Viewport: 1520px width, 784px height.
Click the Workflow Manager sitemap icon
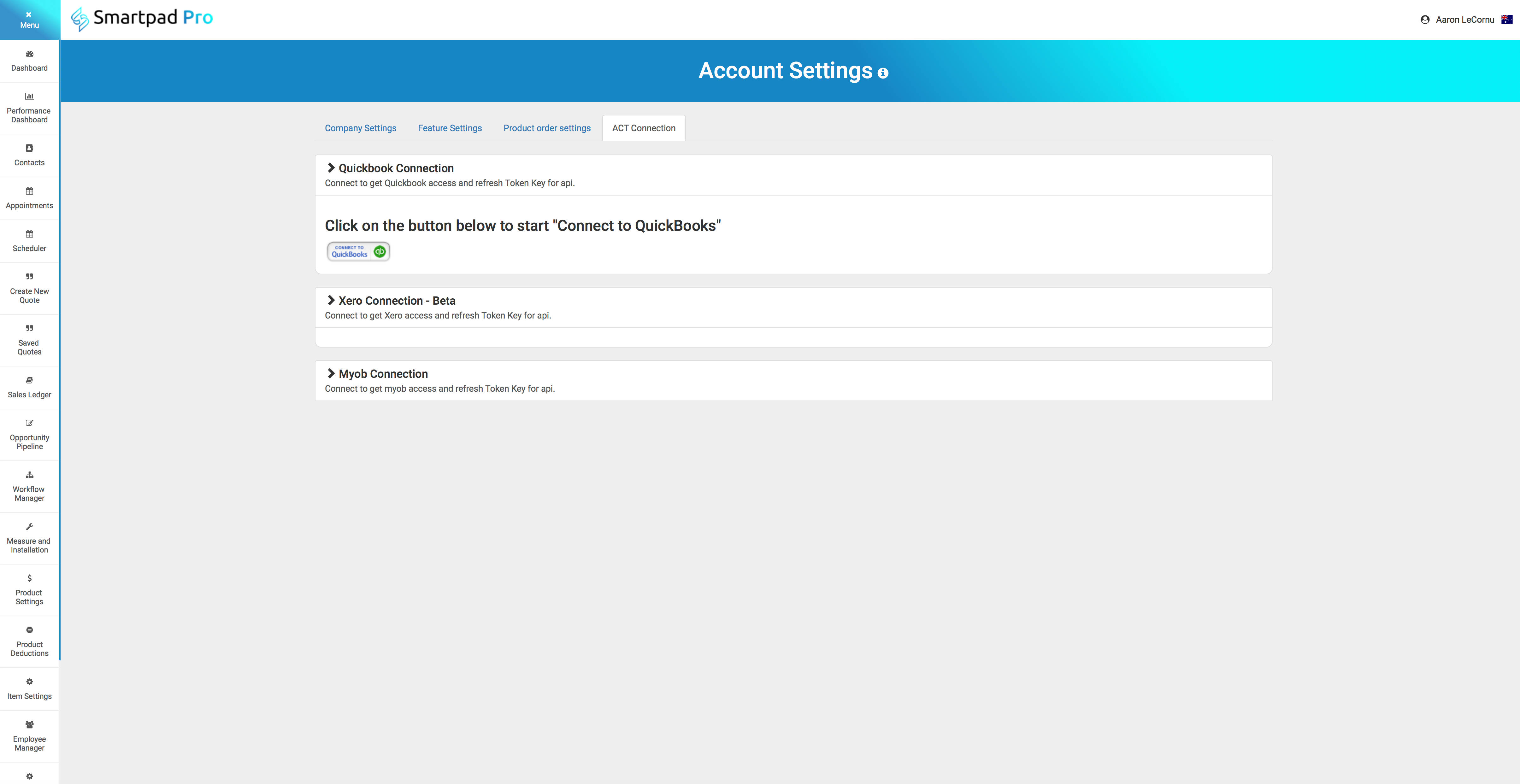[30, 475]
